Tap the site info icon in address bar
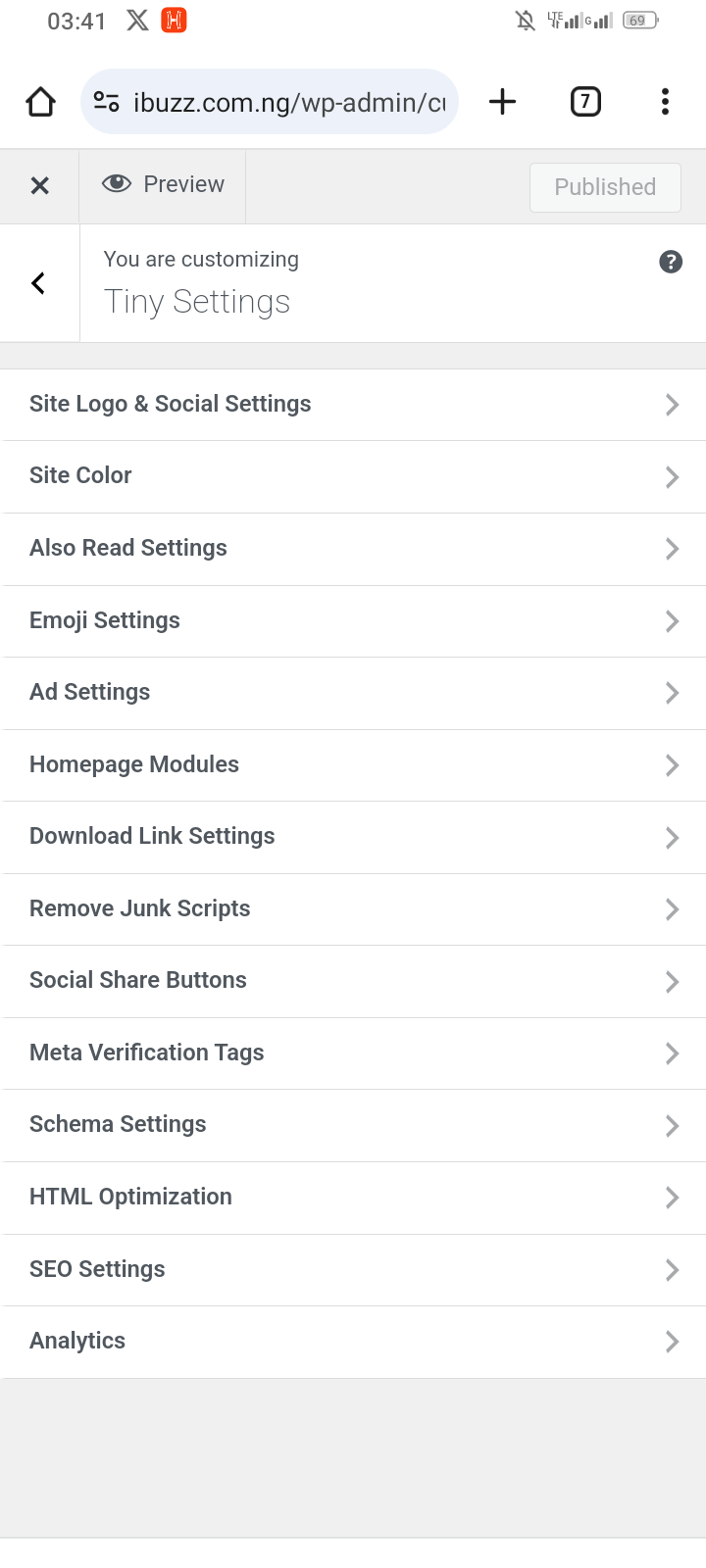 click(x=106, y=102)
